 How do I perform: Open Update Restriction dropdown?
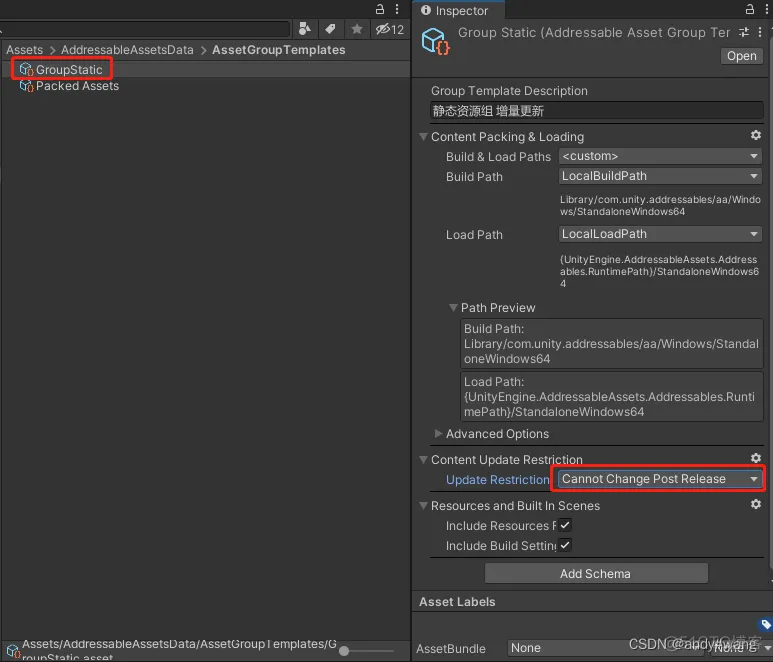(660, 479)
